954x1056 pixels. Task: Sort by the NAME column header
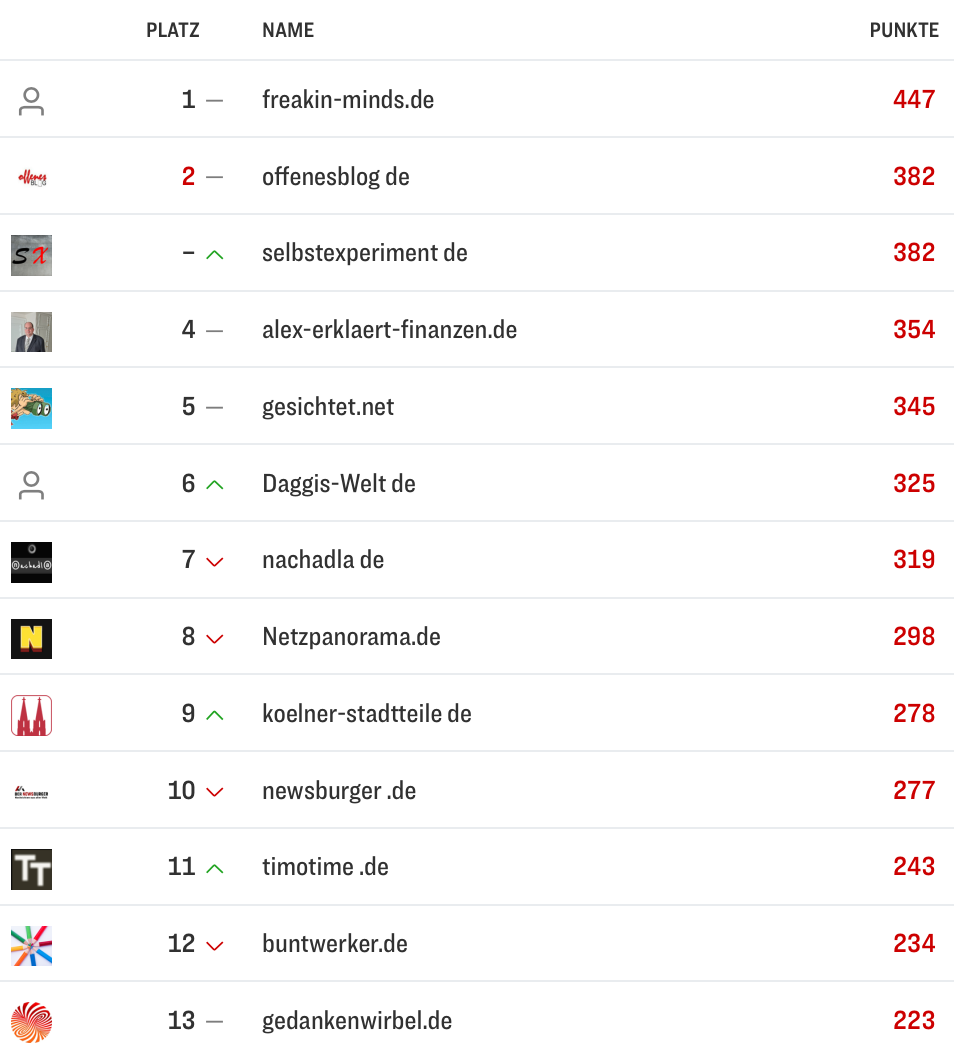pos(287,30)
